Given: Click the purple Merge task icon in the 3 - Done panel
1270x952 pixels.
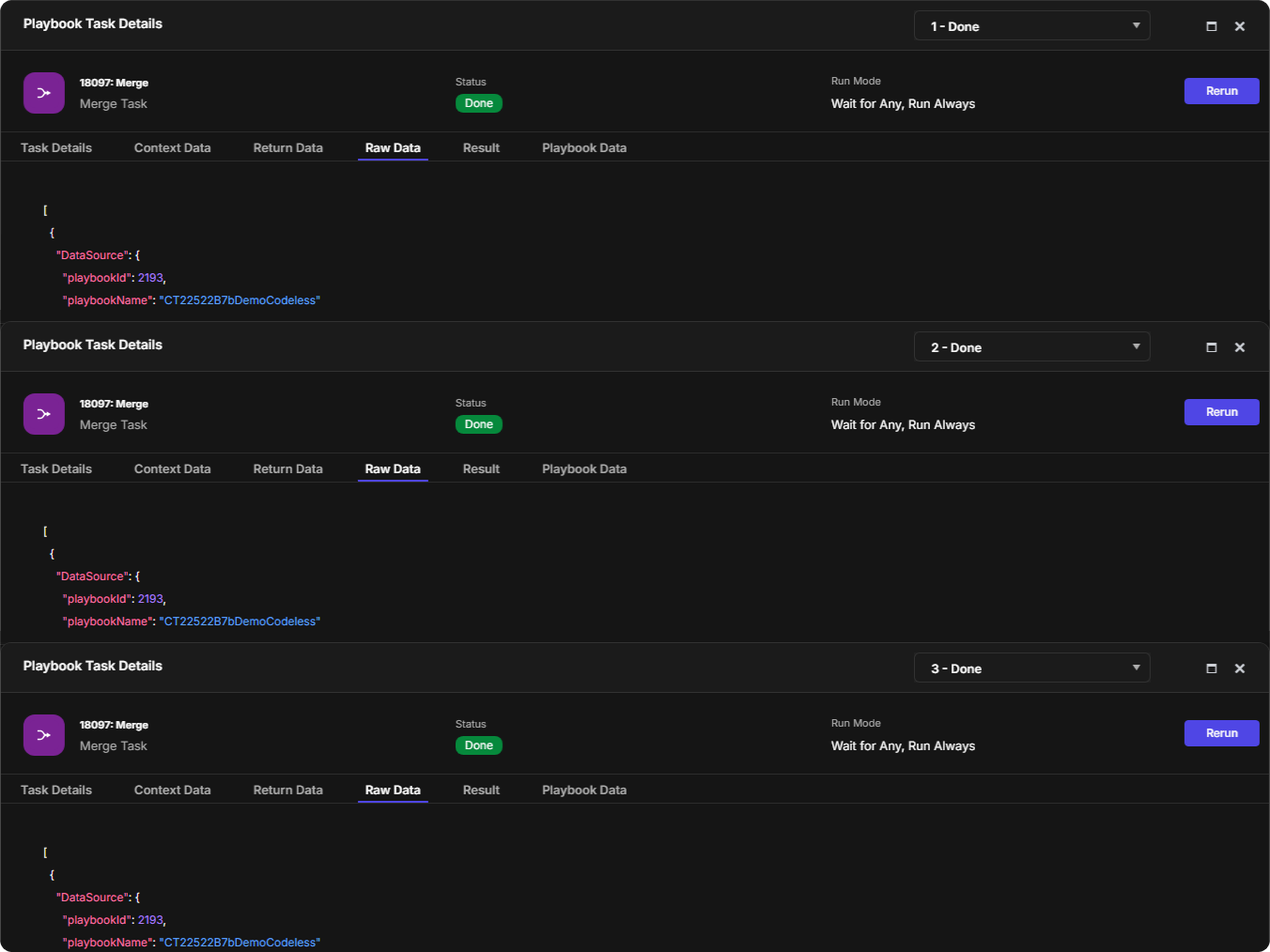Looking at the screenshot, I should [44, 735].
